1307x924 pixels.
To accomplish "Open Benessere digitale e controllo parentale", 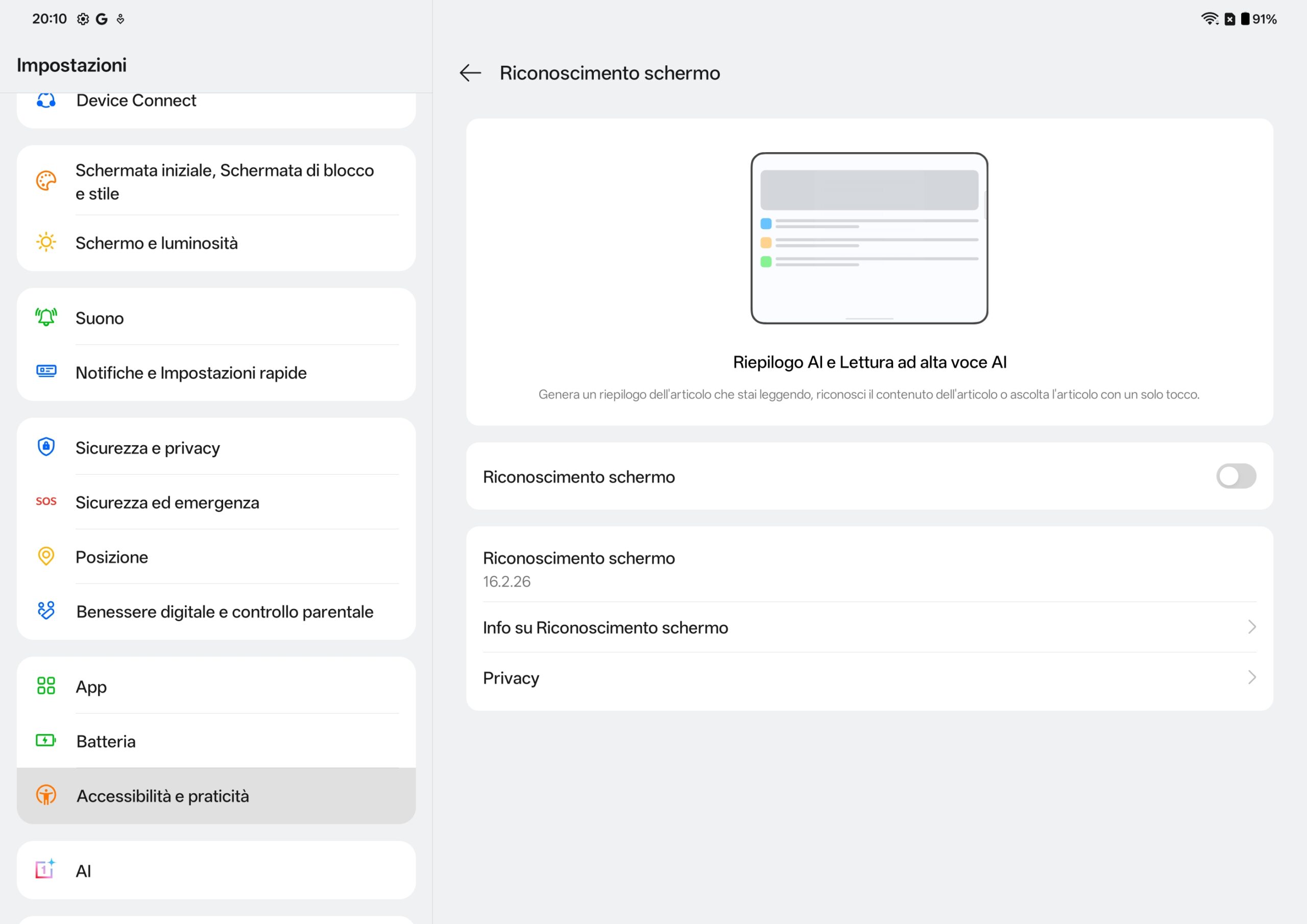I will click(x=225, y=612).
